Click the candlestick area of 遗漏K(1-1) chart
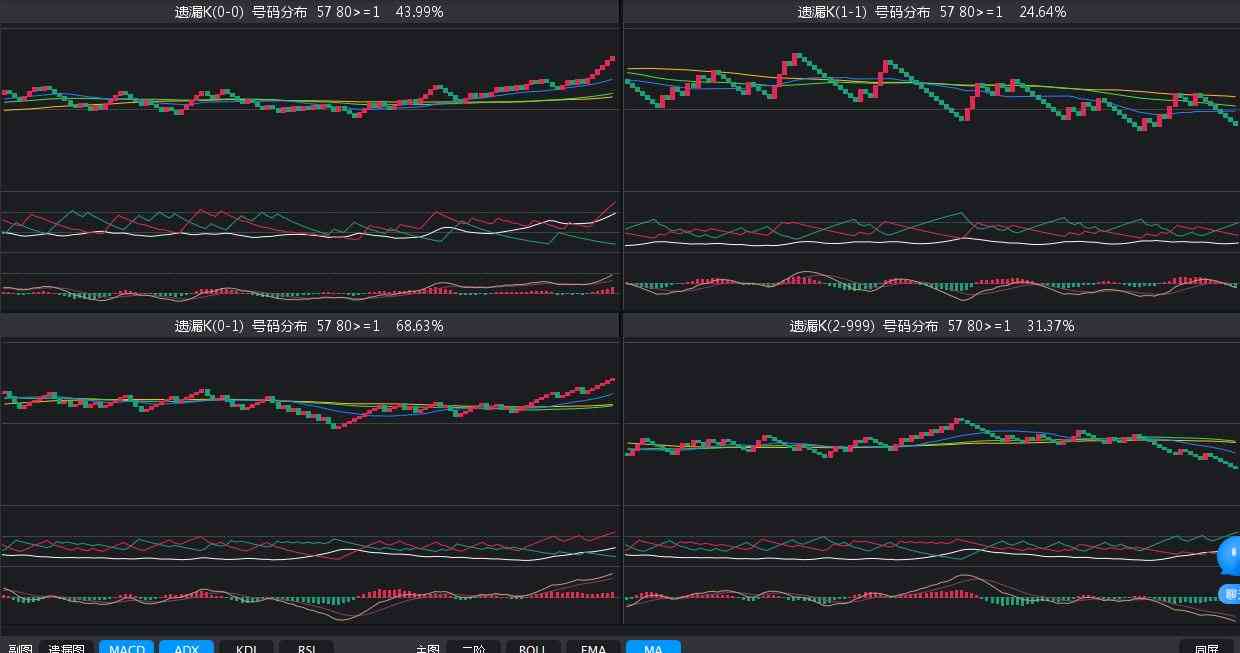1240x653 pixels. coord(931,100)
